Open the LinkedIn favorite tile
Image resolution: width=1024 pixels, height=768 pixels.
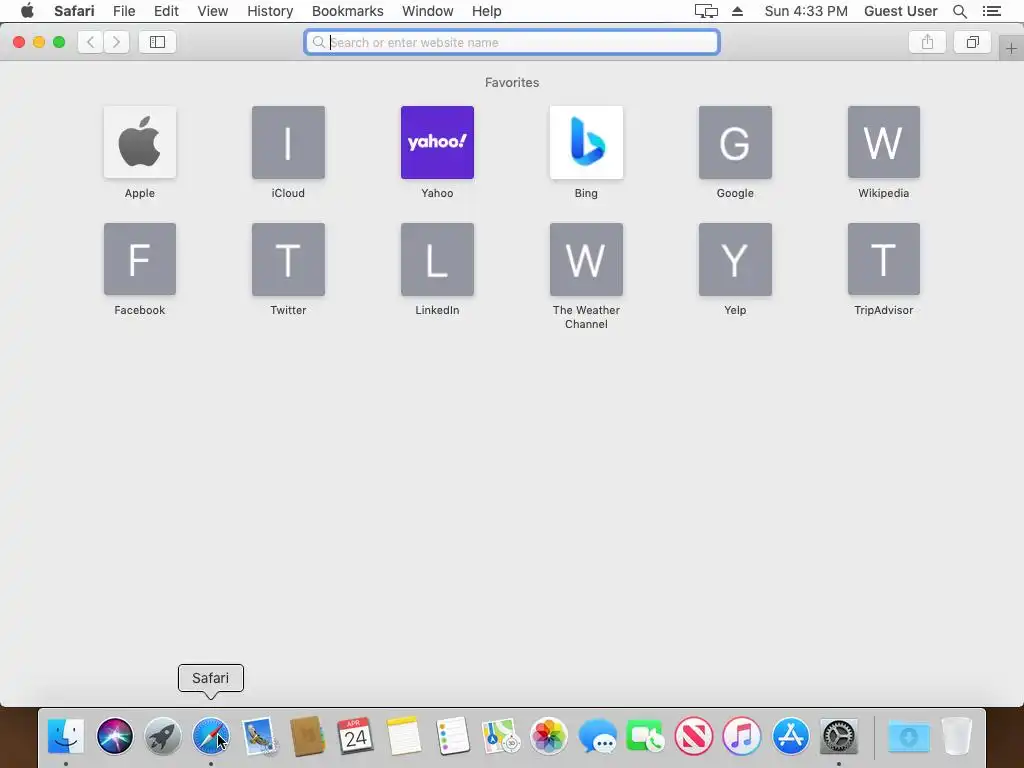[438, 259]
